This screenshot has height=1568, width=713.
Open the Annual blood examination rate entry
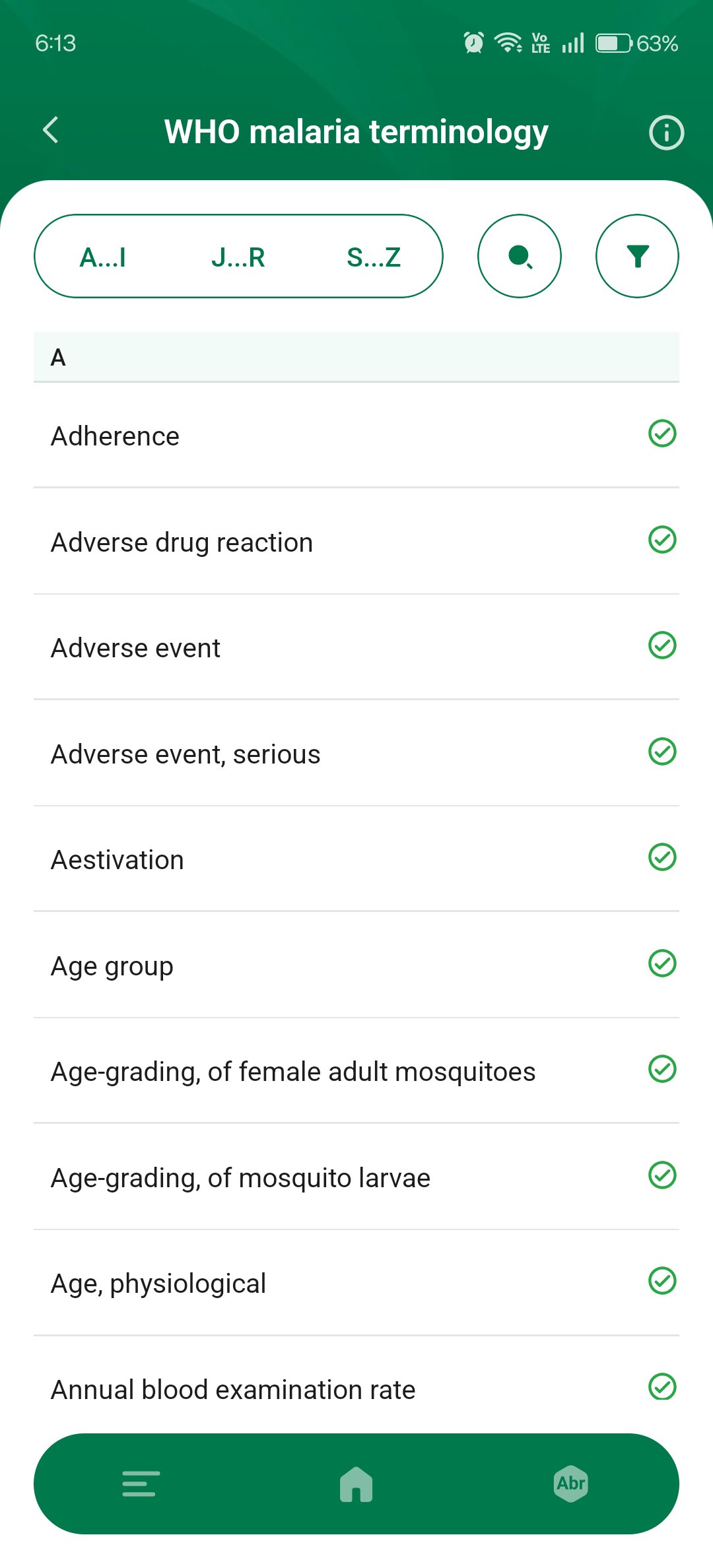pyautogui.click(x=233, y=1390)
